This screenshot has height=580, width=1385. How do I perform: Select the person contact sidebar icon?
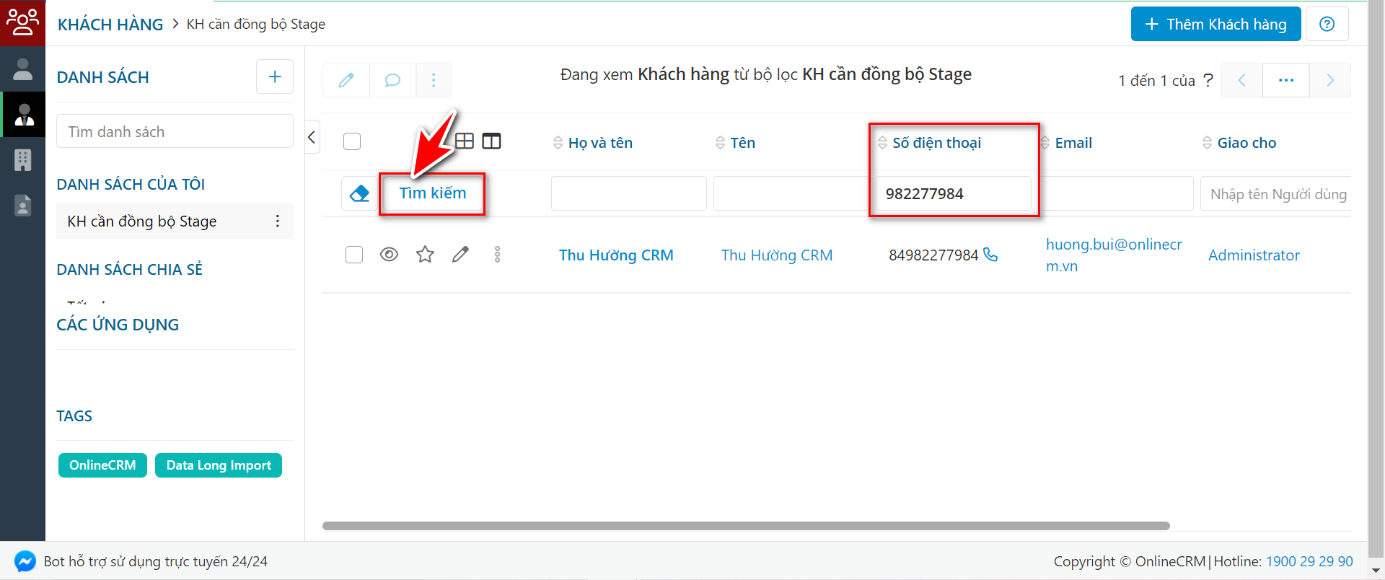pyautogui.click(x=21, y=69)
